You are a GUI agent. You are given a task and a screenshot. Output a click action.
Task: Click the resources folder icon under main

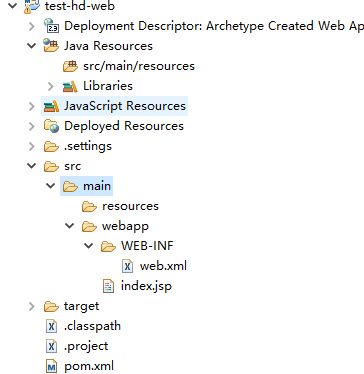pyautogui.click(x=89, y=206)
